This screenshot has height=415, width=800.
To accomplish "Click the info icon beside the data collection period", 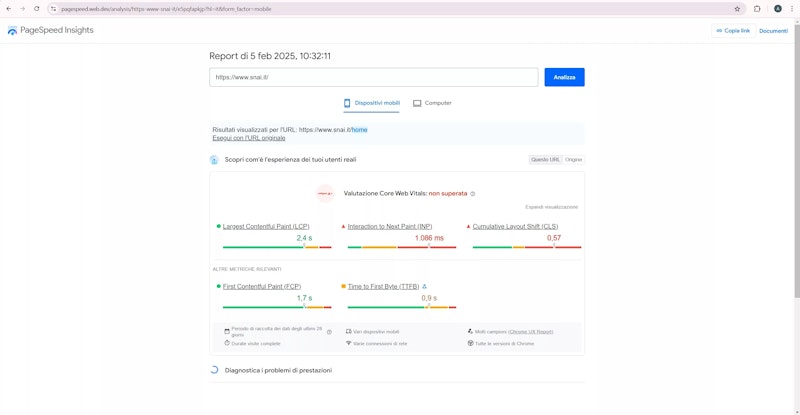I will [x=329, y=331].
